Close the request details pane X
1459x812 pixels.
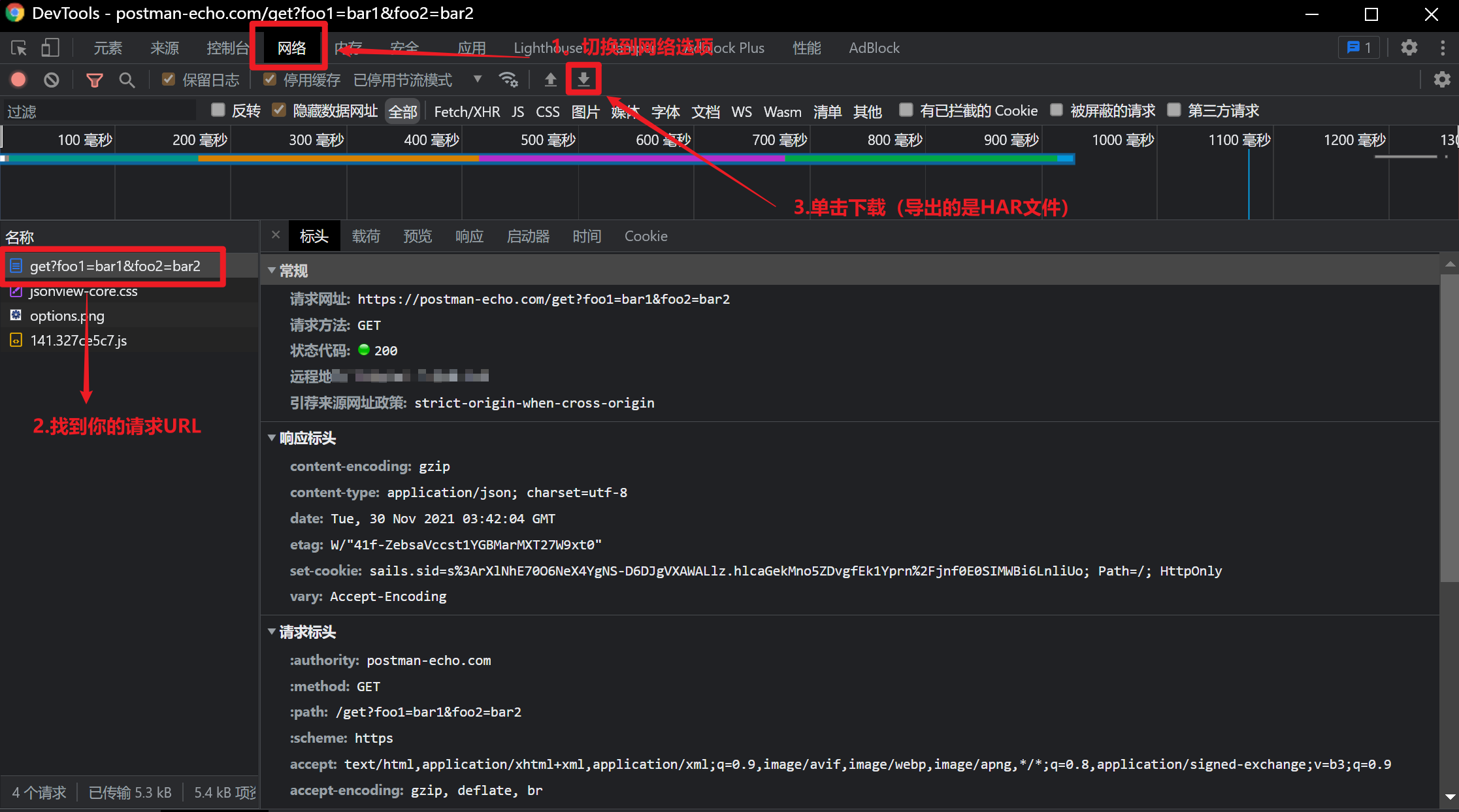tap(276, 235)
